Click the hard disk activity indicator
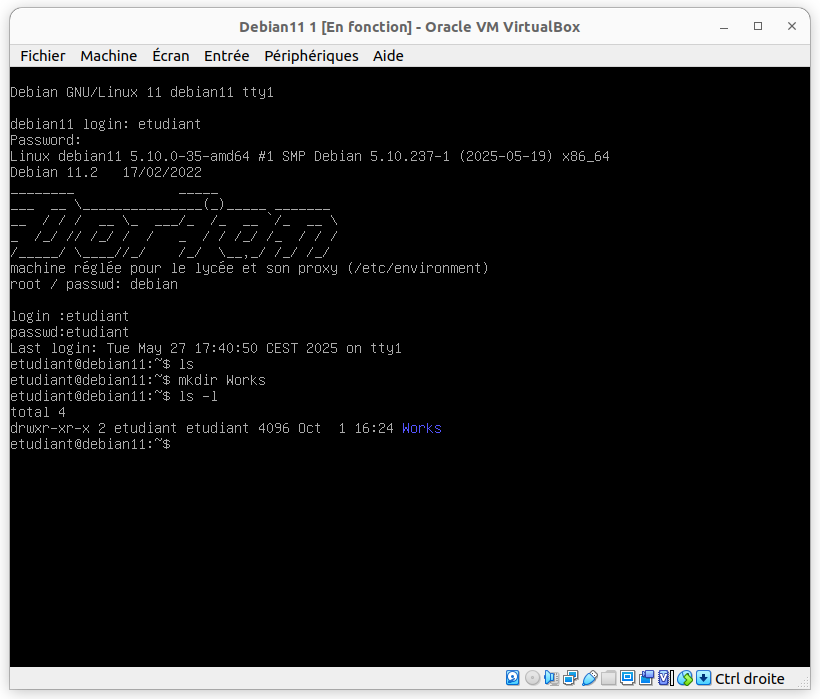The width and height of the screenshot is (820, 699). click(x=513, y=678)
